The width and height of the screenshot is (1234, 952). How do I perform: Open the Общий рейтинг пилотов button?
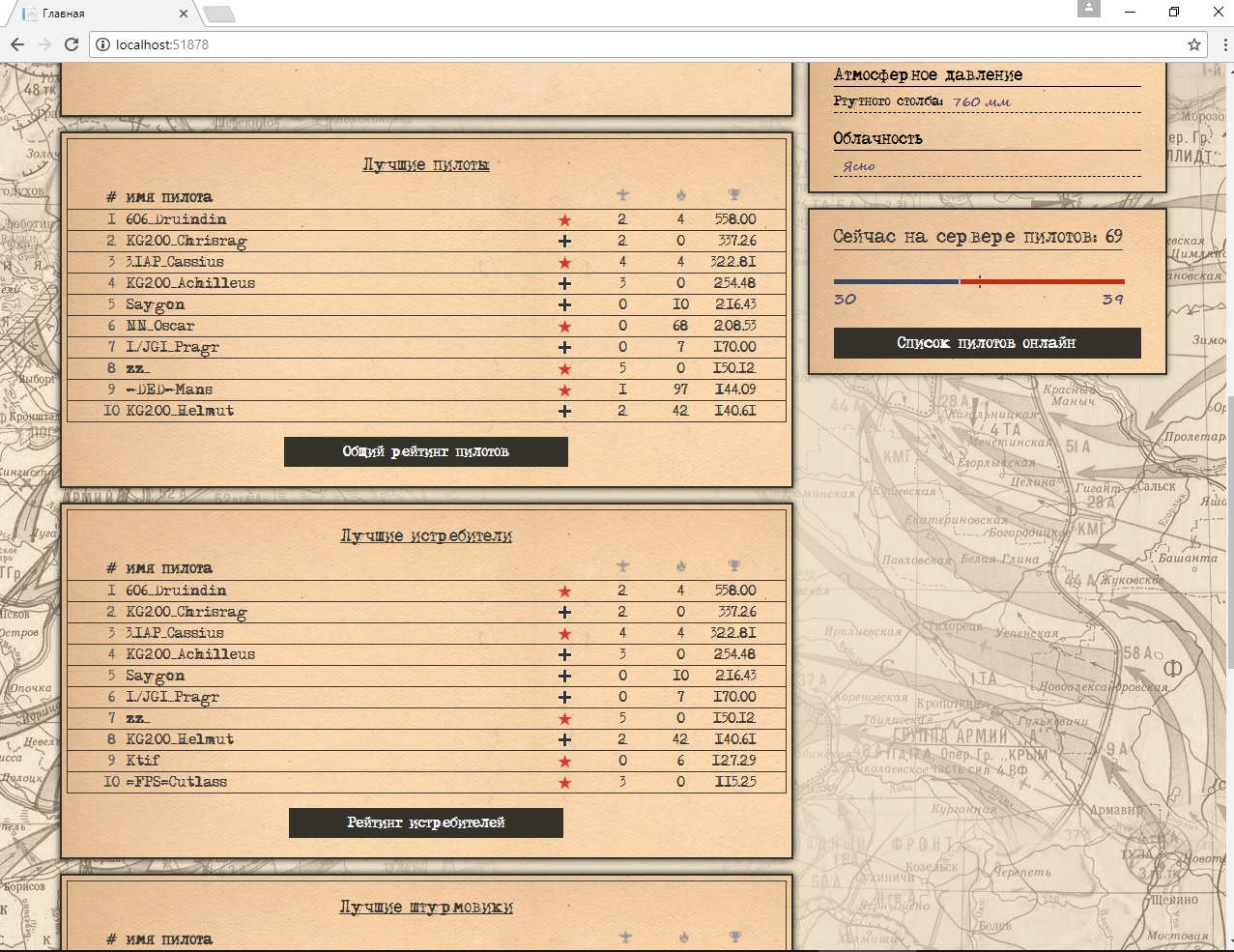[x=426, y=451]
